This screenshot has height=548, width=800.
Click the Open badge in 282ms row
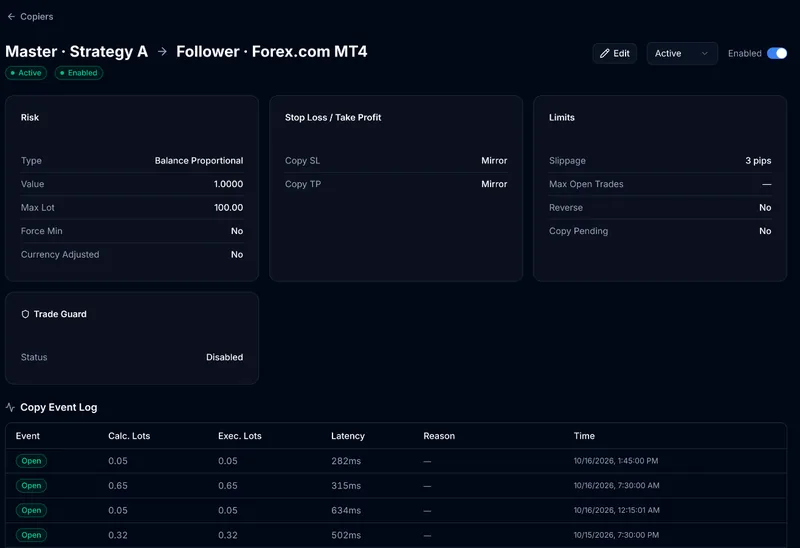click(31, 461)
